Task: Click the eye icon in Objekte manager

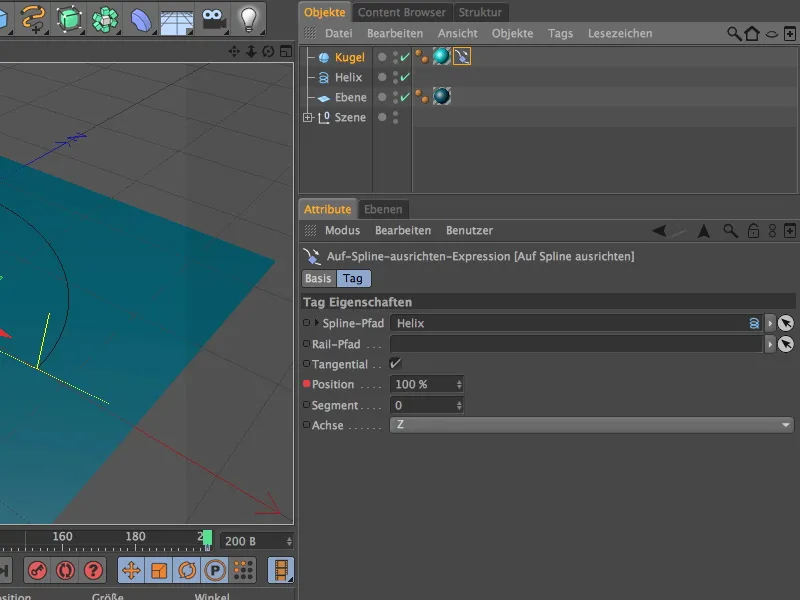Action: coord(772,34)
